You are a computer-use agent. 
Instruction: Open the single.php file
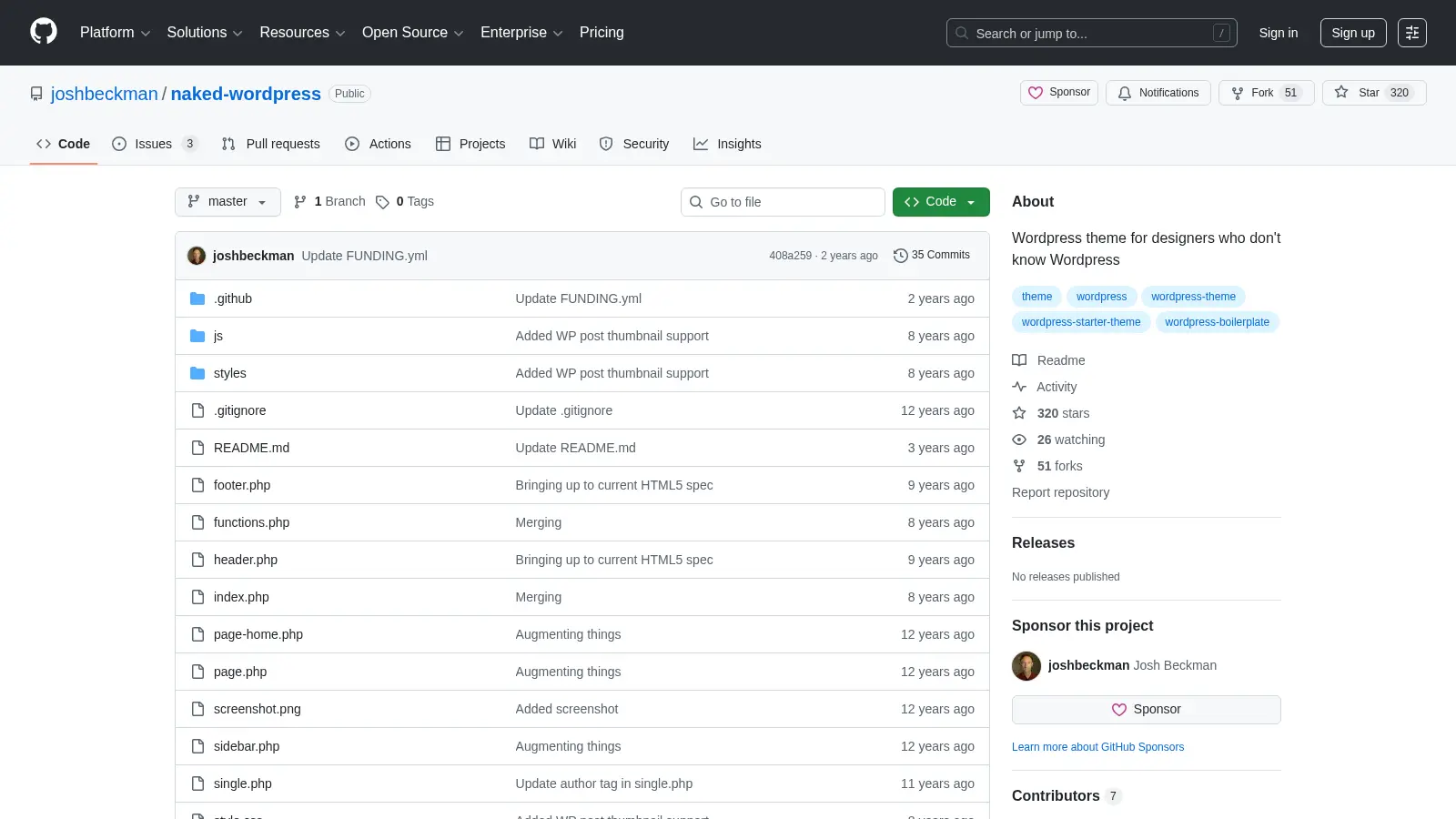[x=243, y=784]
